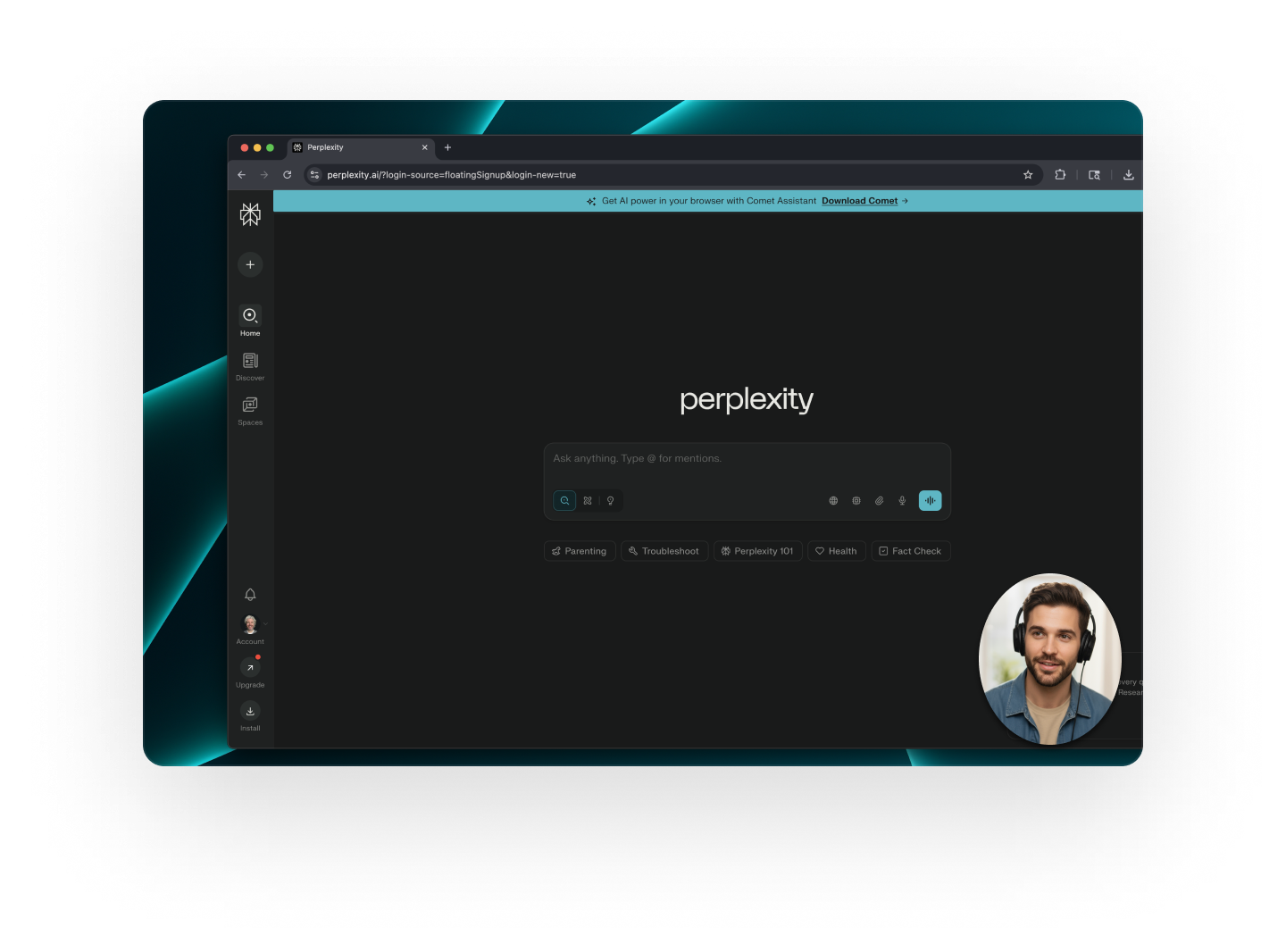
Task: Open the notifications bell
Action: point(250,595)
